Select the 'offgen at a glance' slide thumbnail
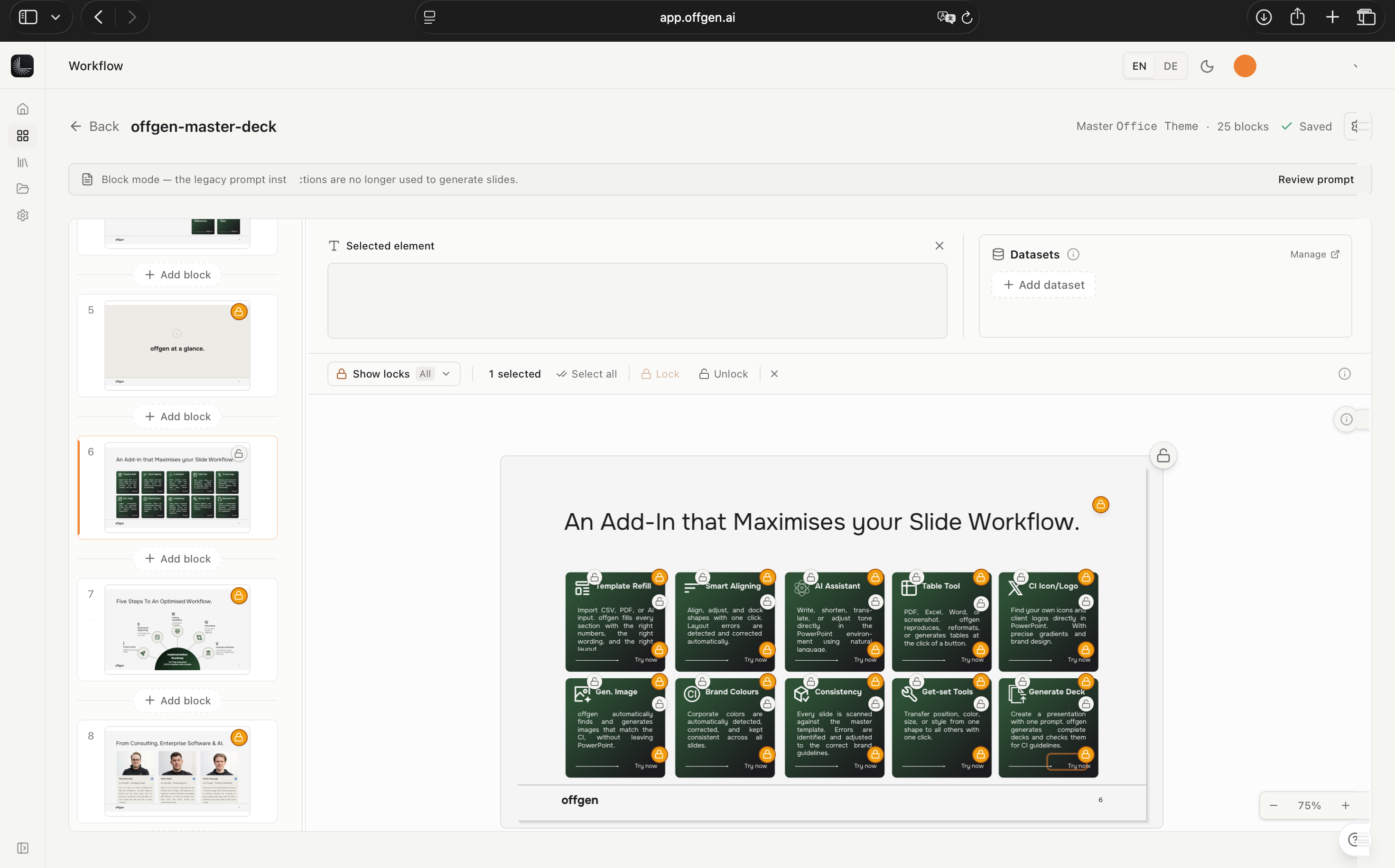Viewport: 1395px width, 868px height. click(177, 346)
